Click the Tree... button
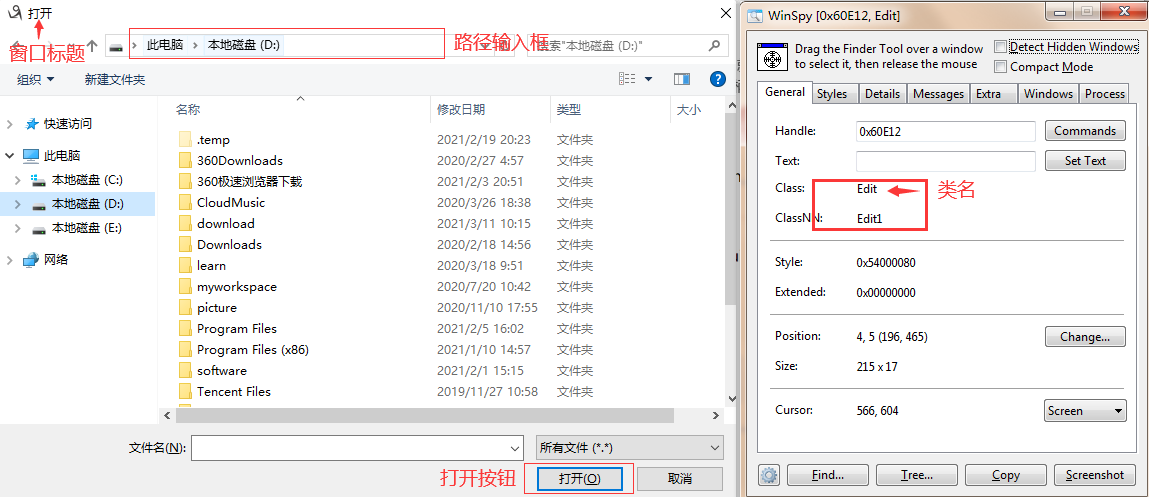The height and width of the screenshot is (497, 1149). tap(917, 475)
